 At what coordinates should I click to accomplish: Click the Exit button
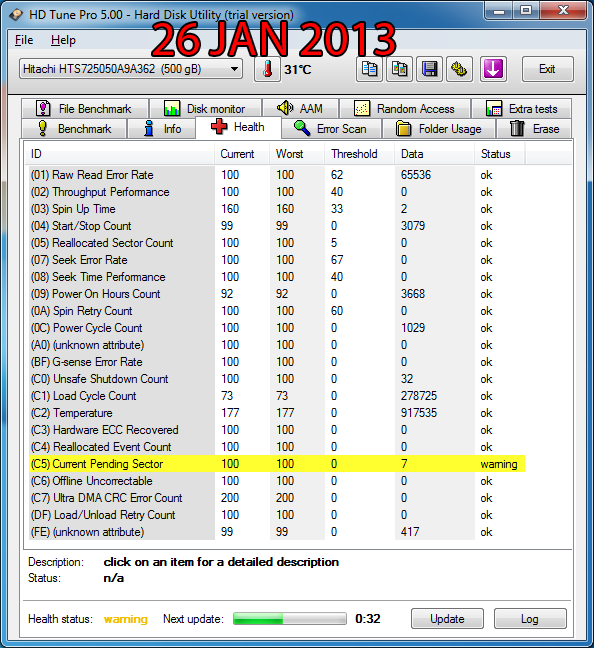click(548, 69)
